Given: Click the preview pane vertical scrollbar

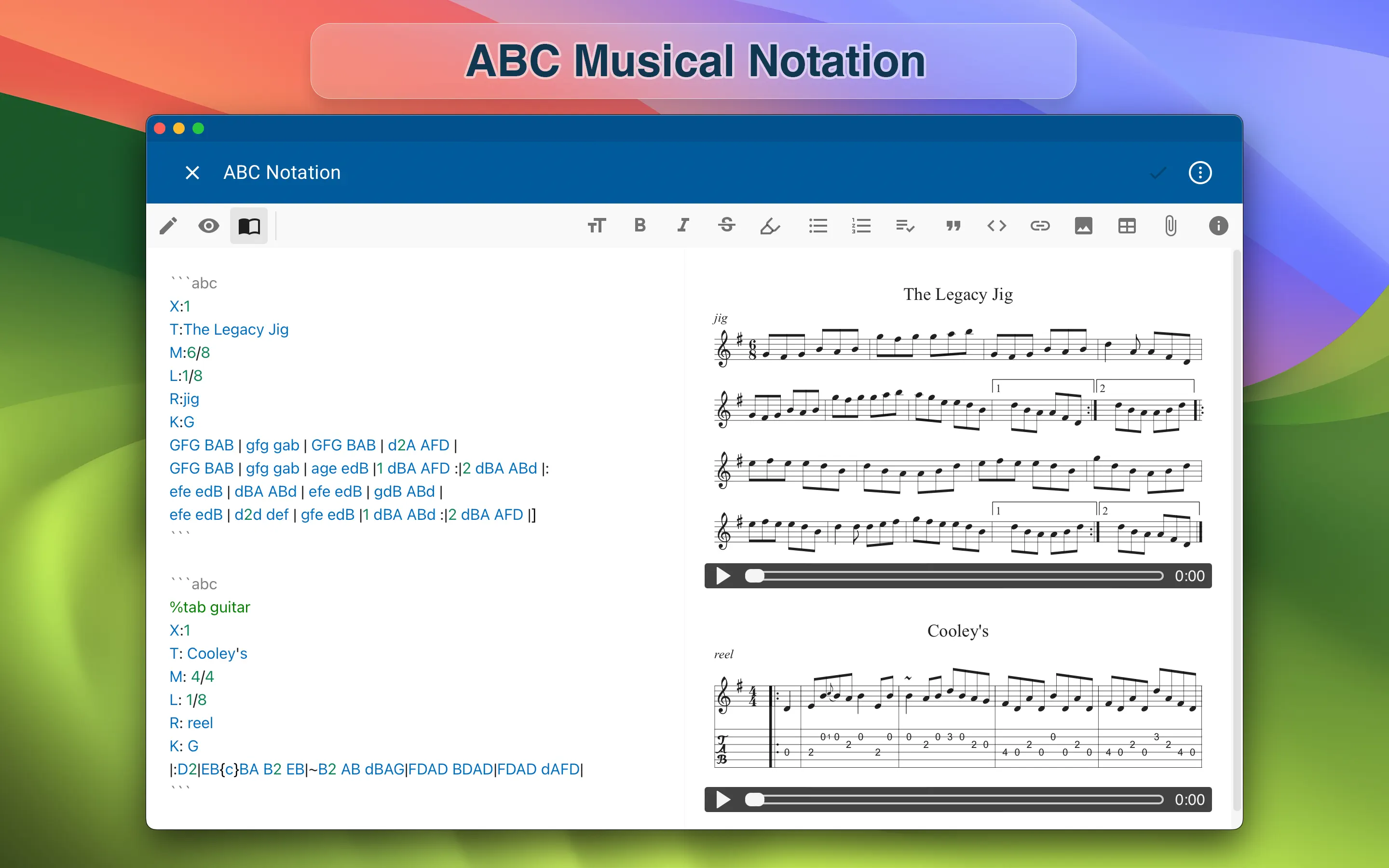Looking at the screenshot, I should [1237, 516].
